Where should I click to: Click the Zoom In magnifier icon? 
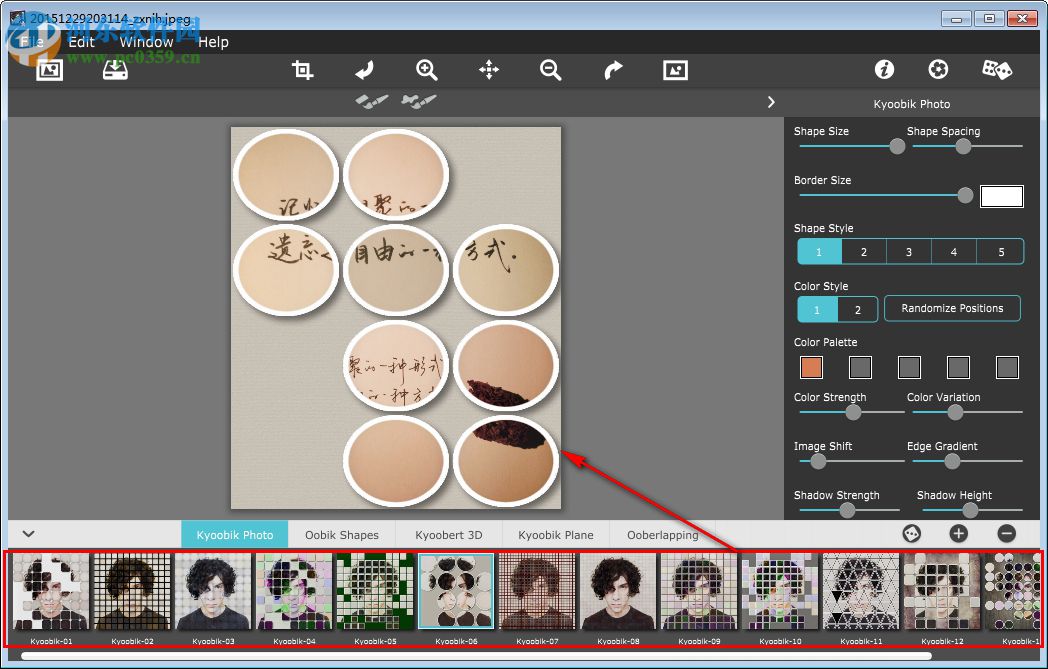[x=427, y=70]
